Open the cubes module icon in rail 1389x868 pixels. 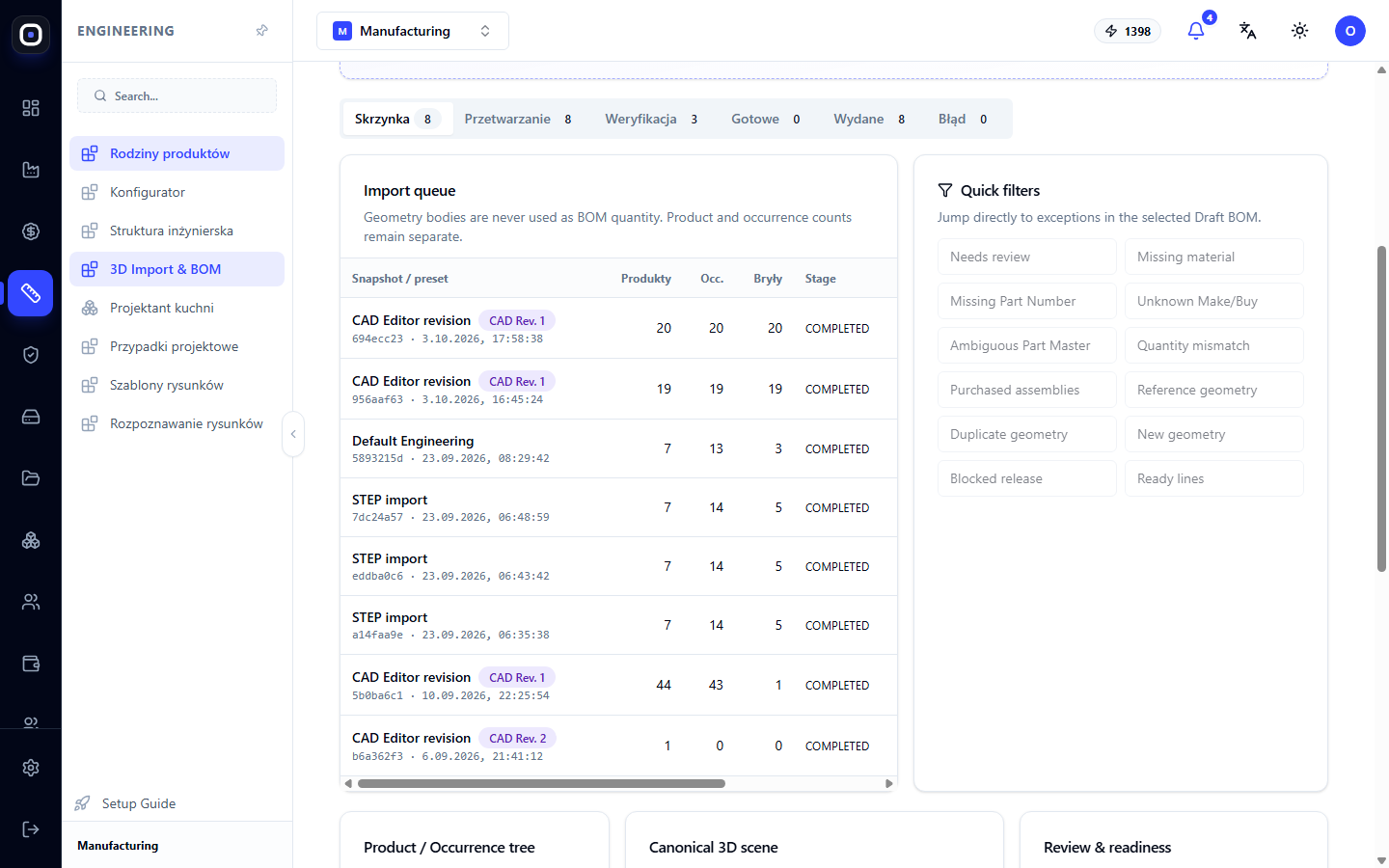point(31,540)
